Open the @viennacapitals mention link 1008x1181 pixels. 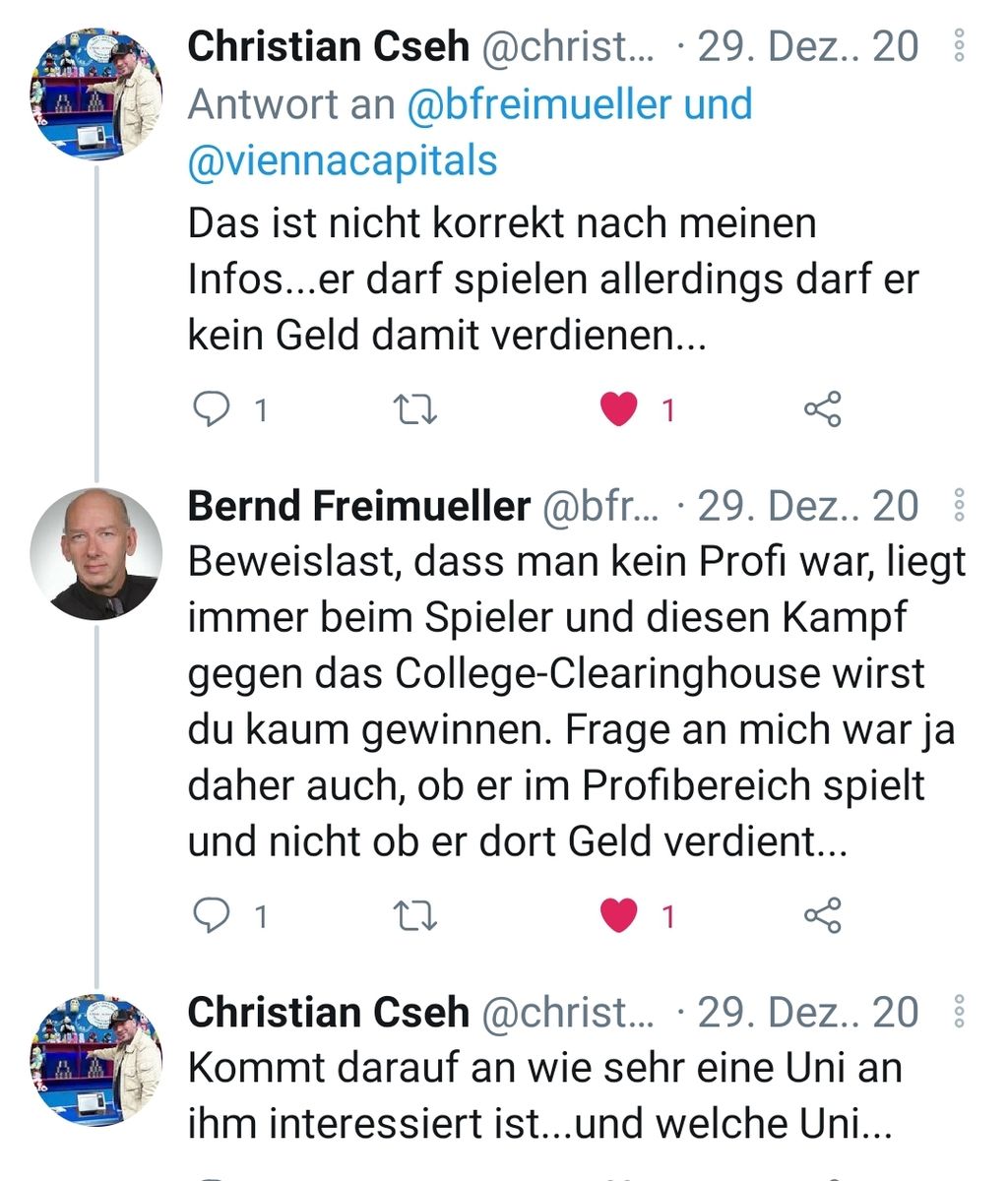343,159
